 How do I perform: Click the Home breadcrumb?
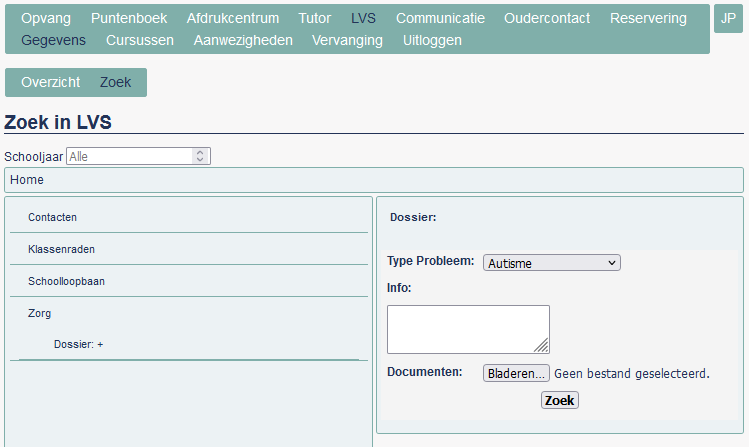pos(27,180)
